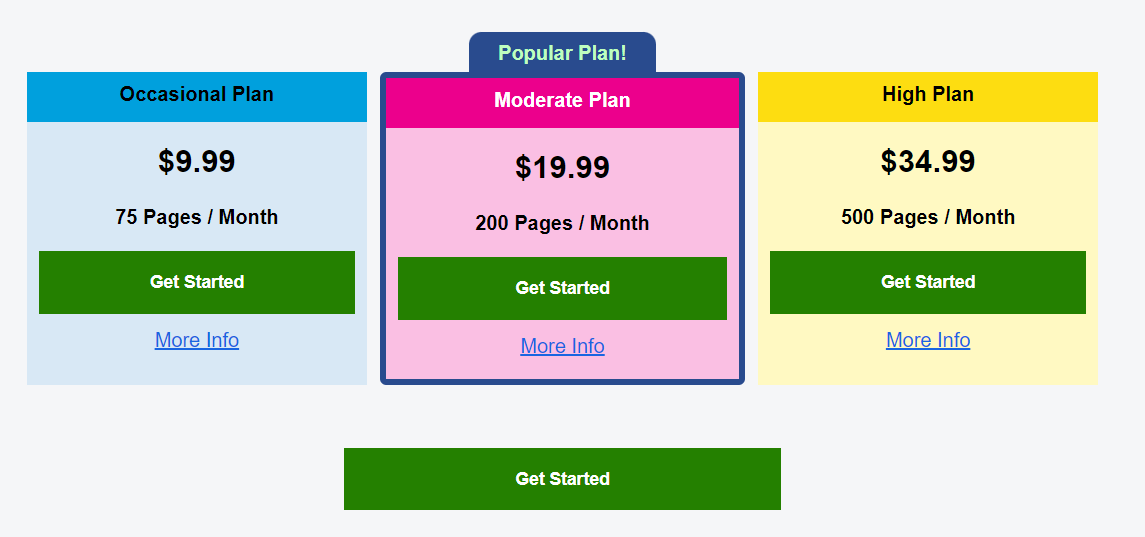This screenshot has height=537, width=1145.
Task: Open the Moderate Plan More Info link
Action: 562,346
